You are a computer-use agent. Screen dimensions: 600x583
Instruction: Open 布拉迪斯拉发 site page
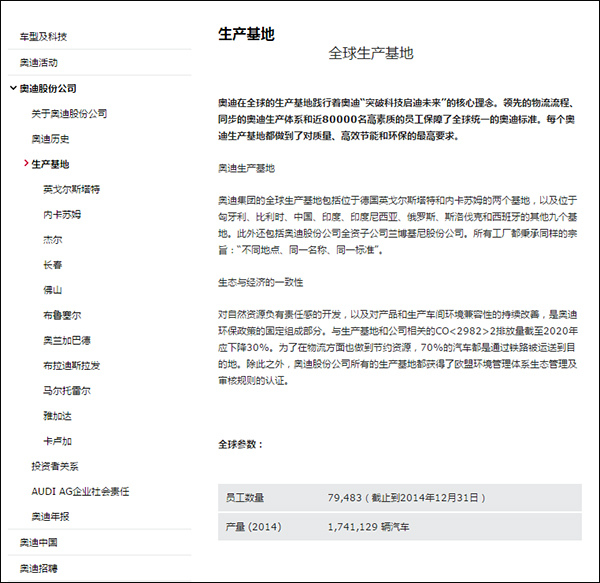[71, 365]
